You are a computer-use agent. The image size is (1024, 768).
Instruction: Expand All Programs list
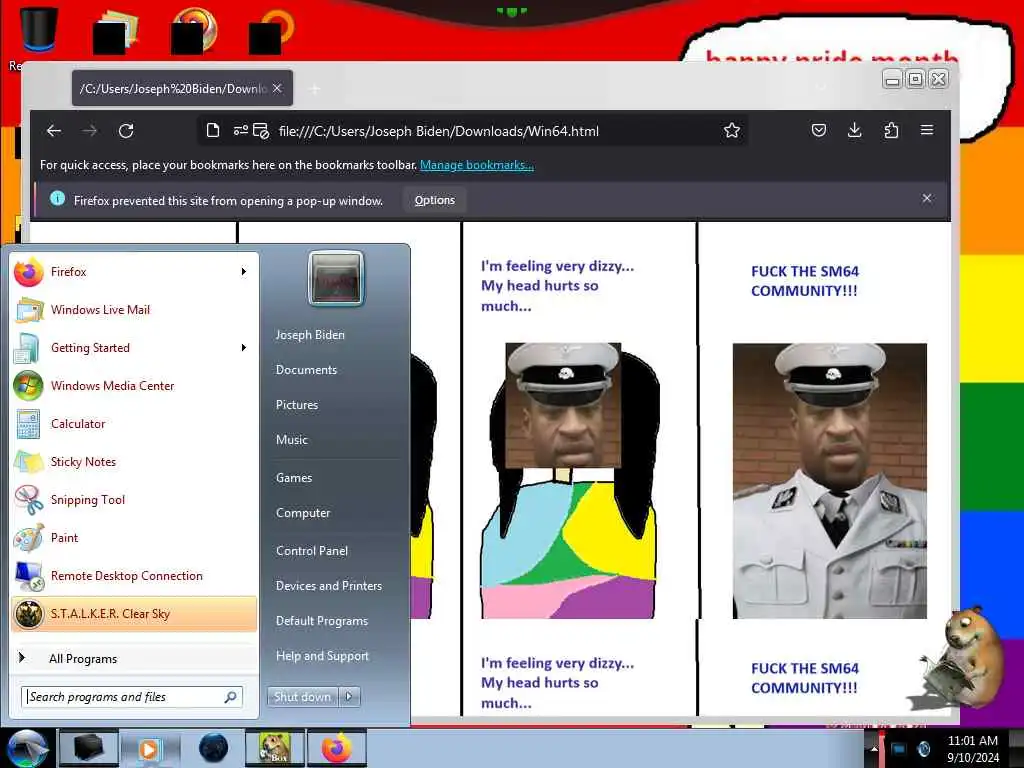pyautogui.click(x=134, y=658)
